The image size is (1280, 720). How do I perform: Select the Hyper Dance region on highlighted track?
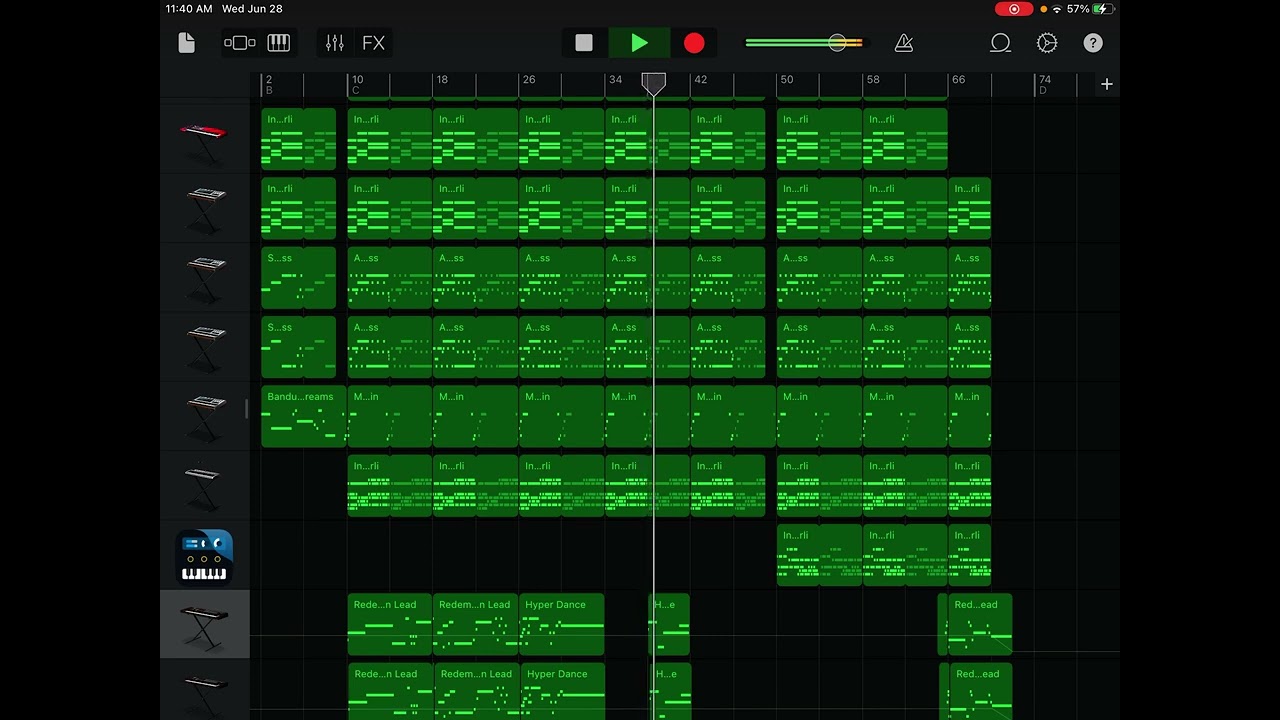point(561,624)
